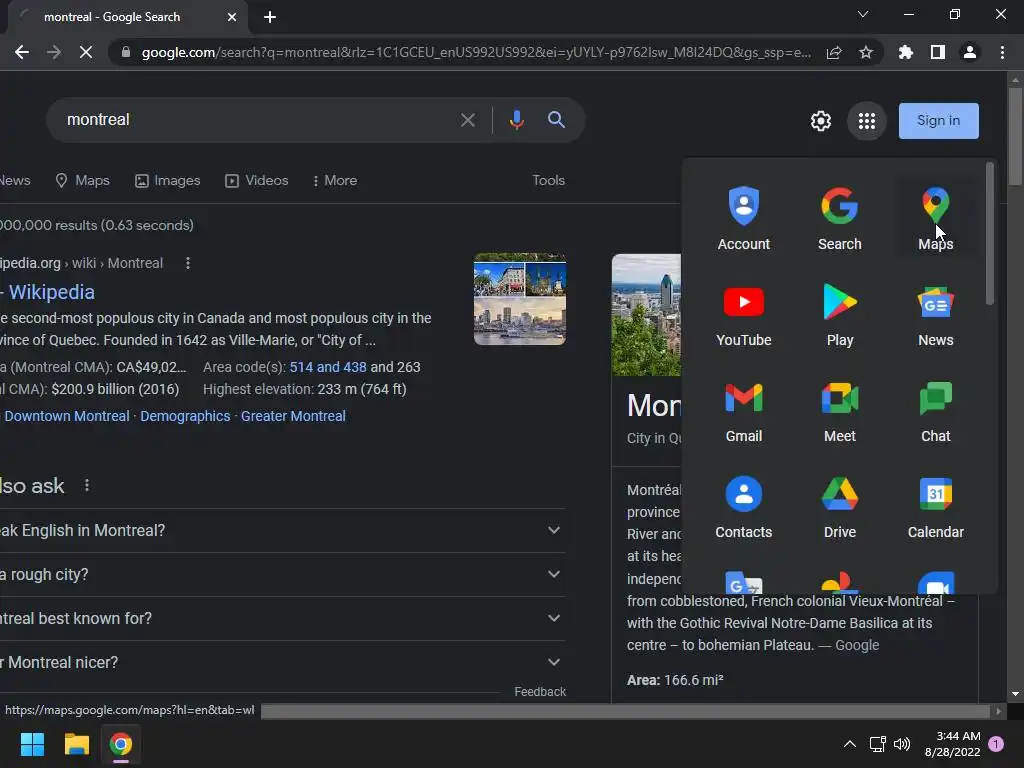Open Chrome three-dot menu

[x=1002, y=52]
